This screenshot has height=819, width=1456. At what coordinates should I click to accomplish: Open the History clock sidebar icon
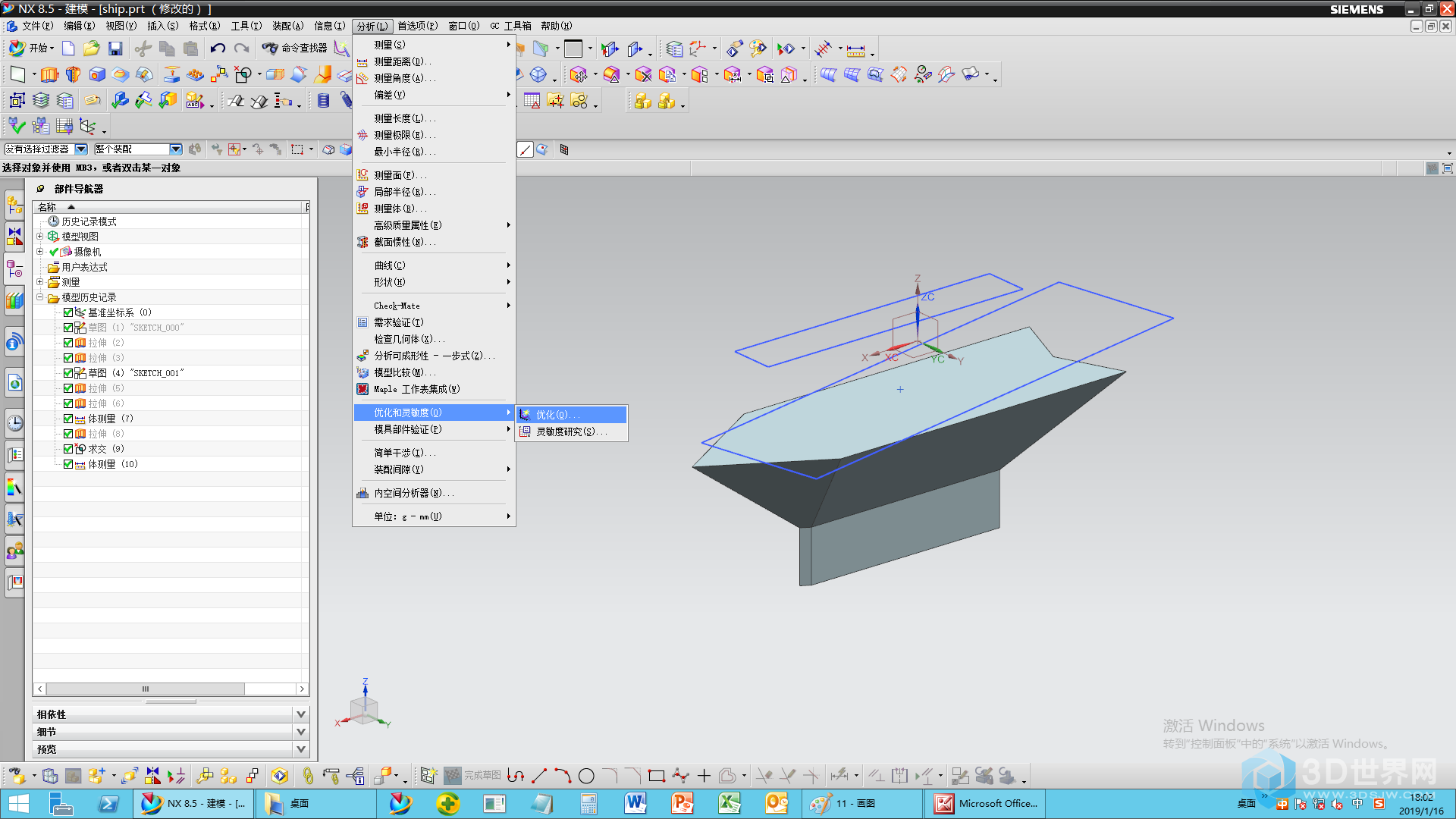(x=14, y=423)
